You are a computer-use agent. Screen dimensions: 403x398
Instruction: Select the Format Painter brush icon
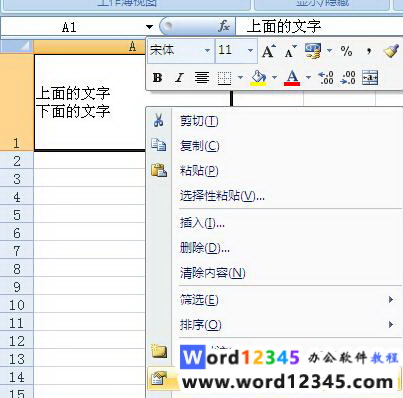coord(391,51)
